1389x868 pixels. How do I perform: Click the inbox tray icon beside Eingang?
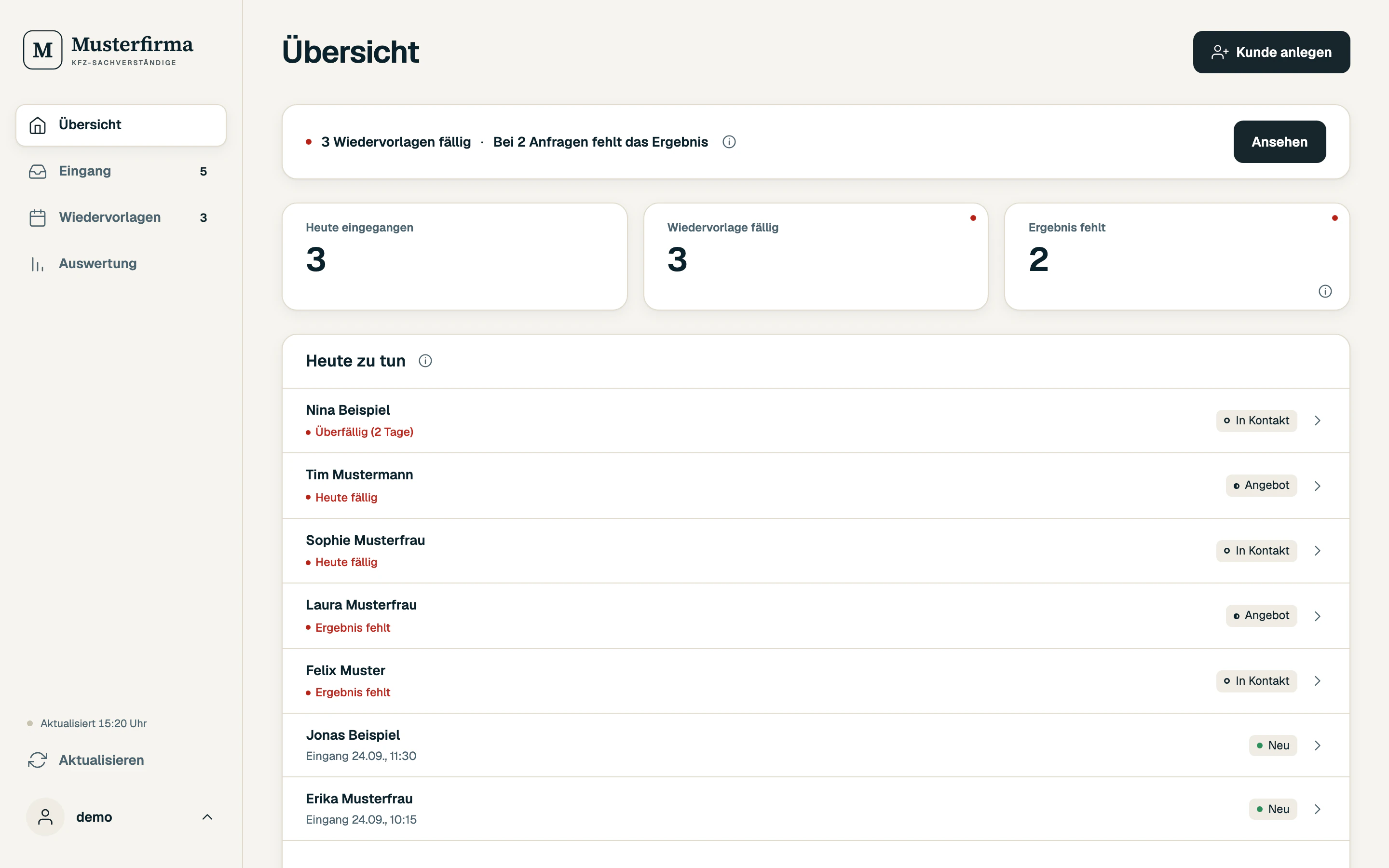pos(37,172)
